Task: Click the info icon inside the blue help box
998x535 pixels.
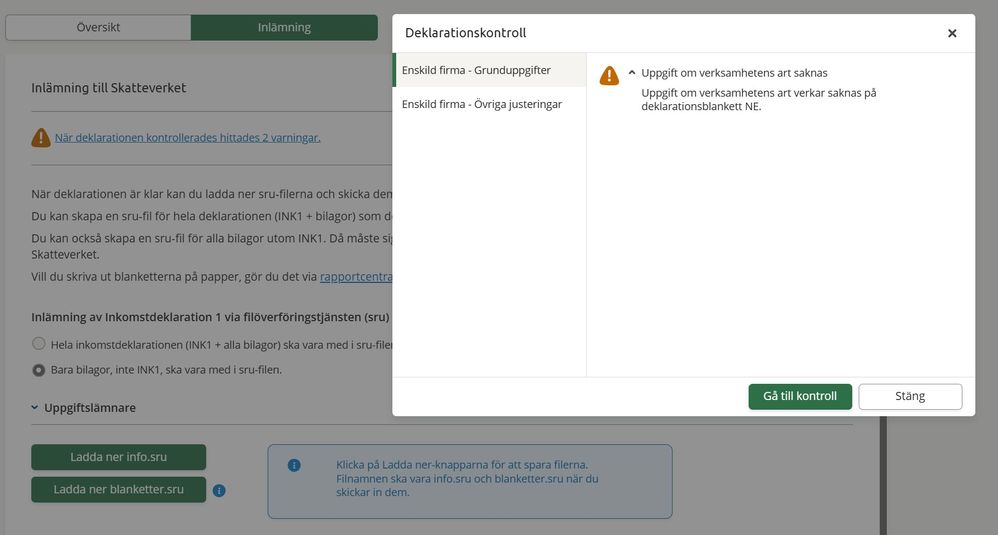Action: (x=294, y=465)
